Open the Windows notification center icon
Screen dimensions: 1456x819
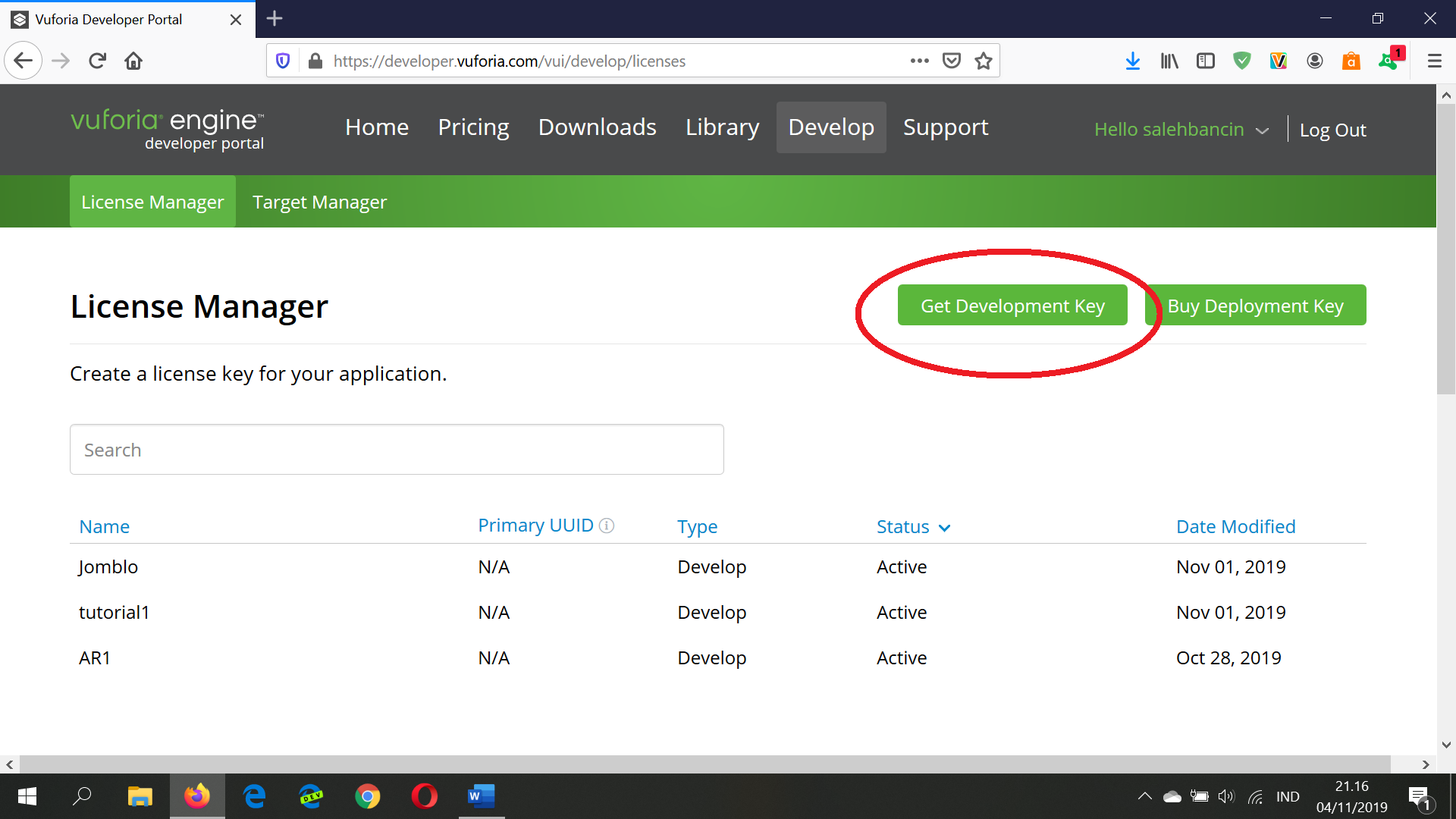(x=1420, y=797)
